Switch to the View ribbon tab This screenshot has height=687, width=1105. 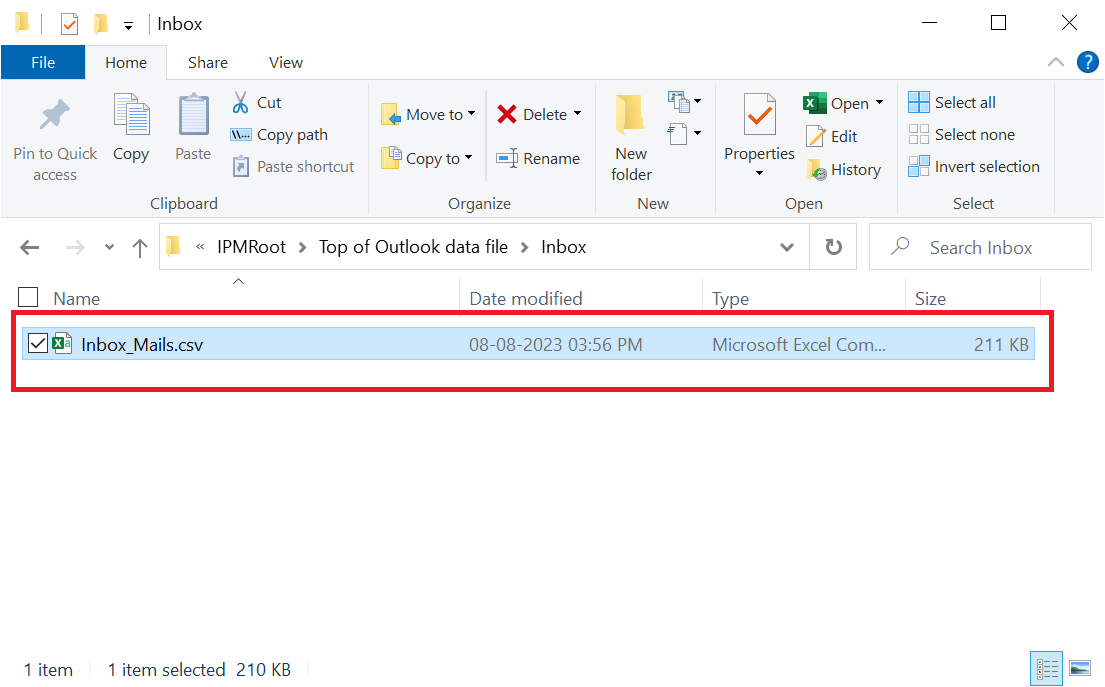(285, 63)
